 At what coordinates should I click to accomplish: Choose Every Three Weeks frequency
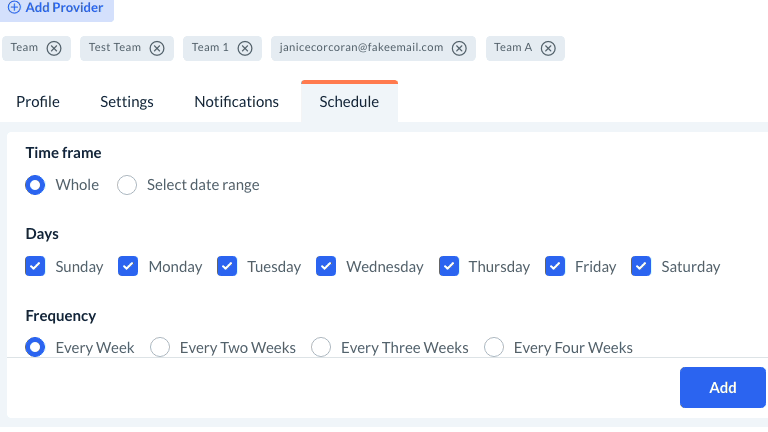tap(321, 347)
